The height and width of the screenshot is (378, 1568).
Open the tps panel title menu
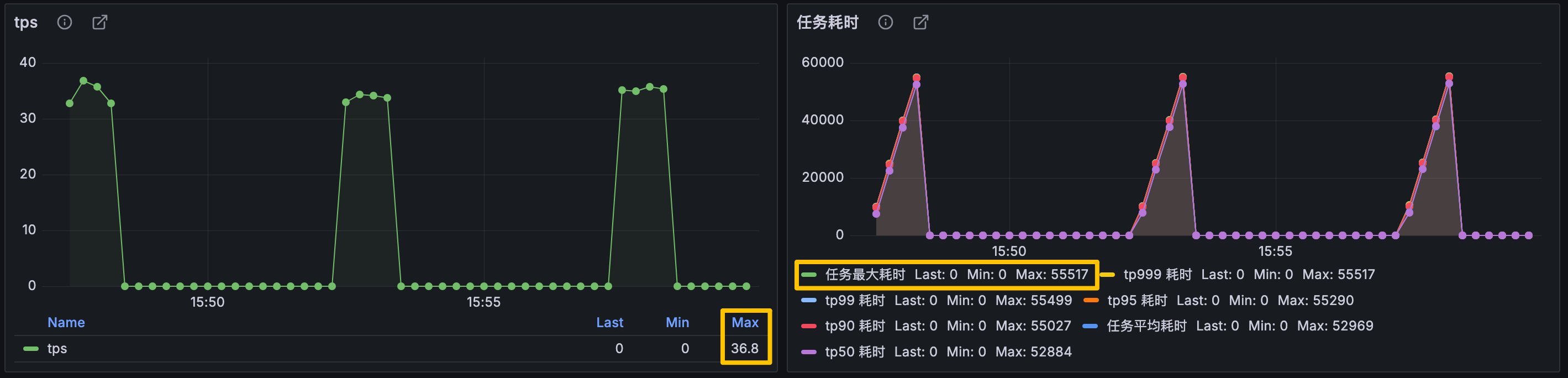click(26, 23)
